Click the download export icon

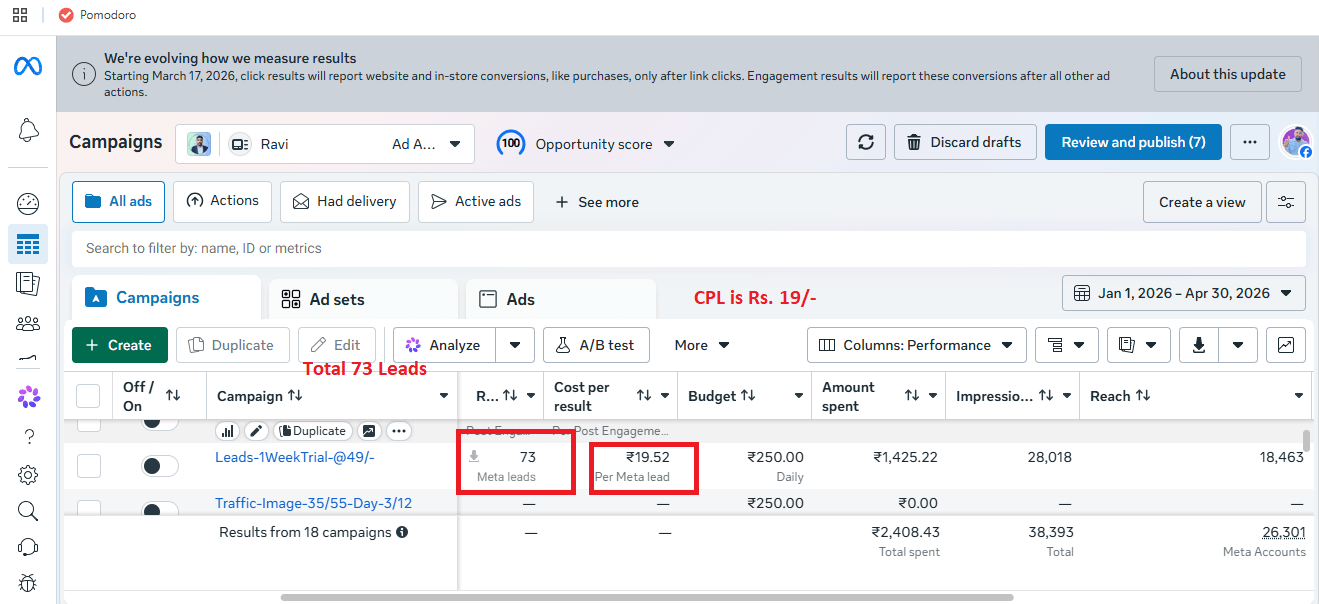coord(1199,345)
